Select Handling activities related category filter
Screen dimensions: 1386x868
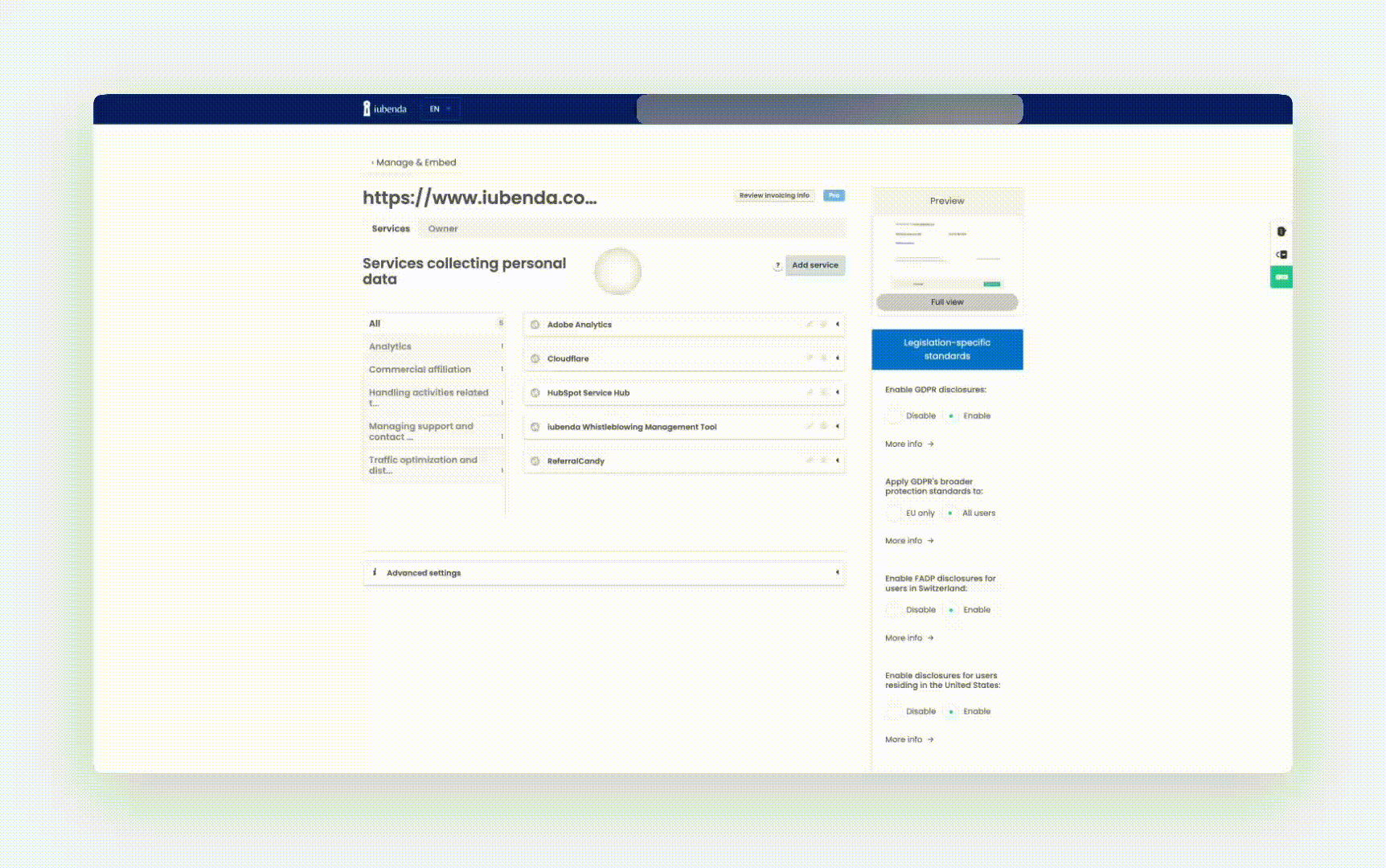(x=435, y=397)
